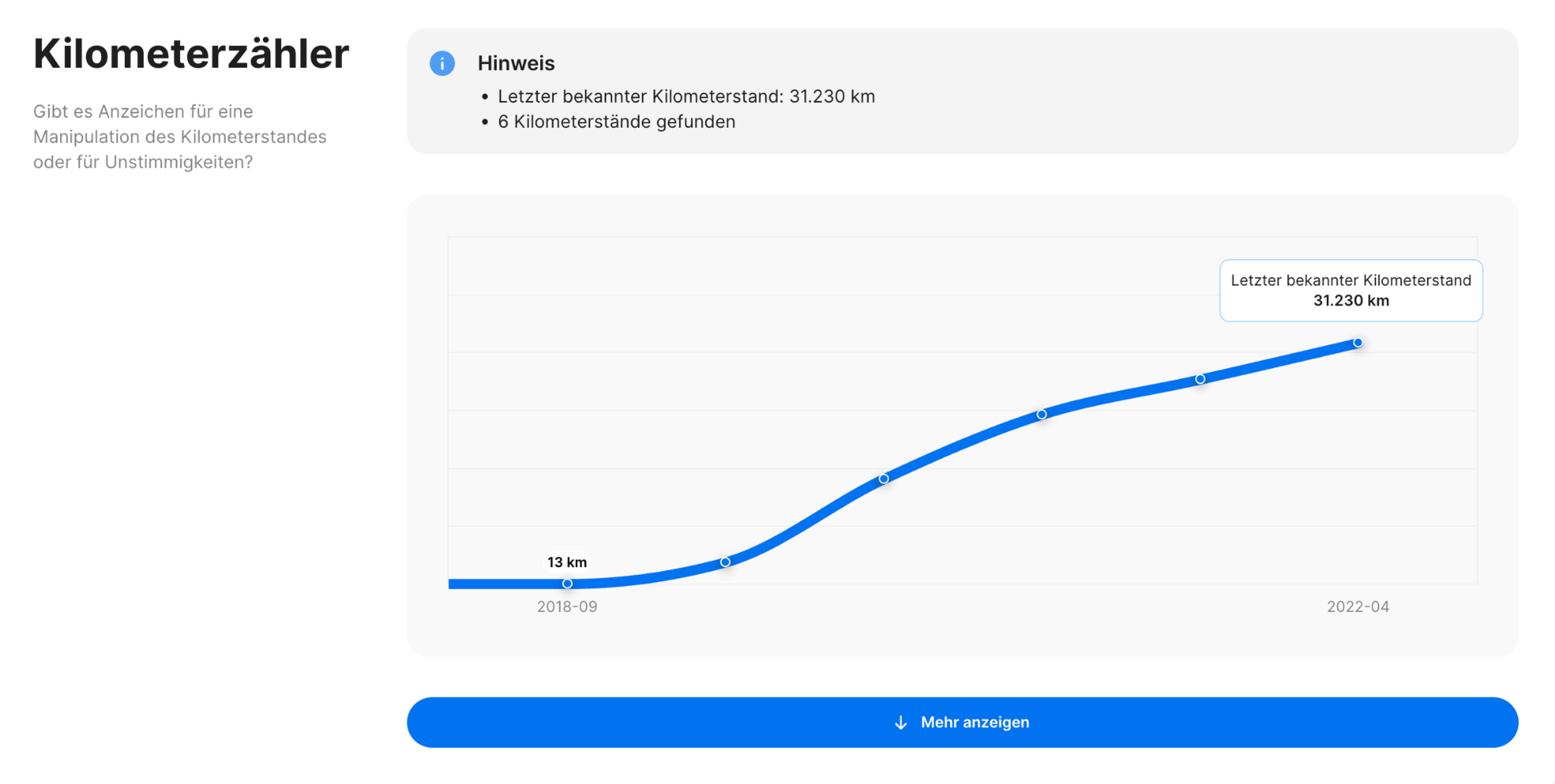Select the last data point at 2022-04
The image size is (1555, 784).
click(1358, 343)
